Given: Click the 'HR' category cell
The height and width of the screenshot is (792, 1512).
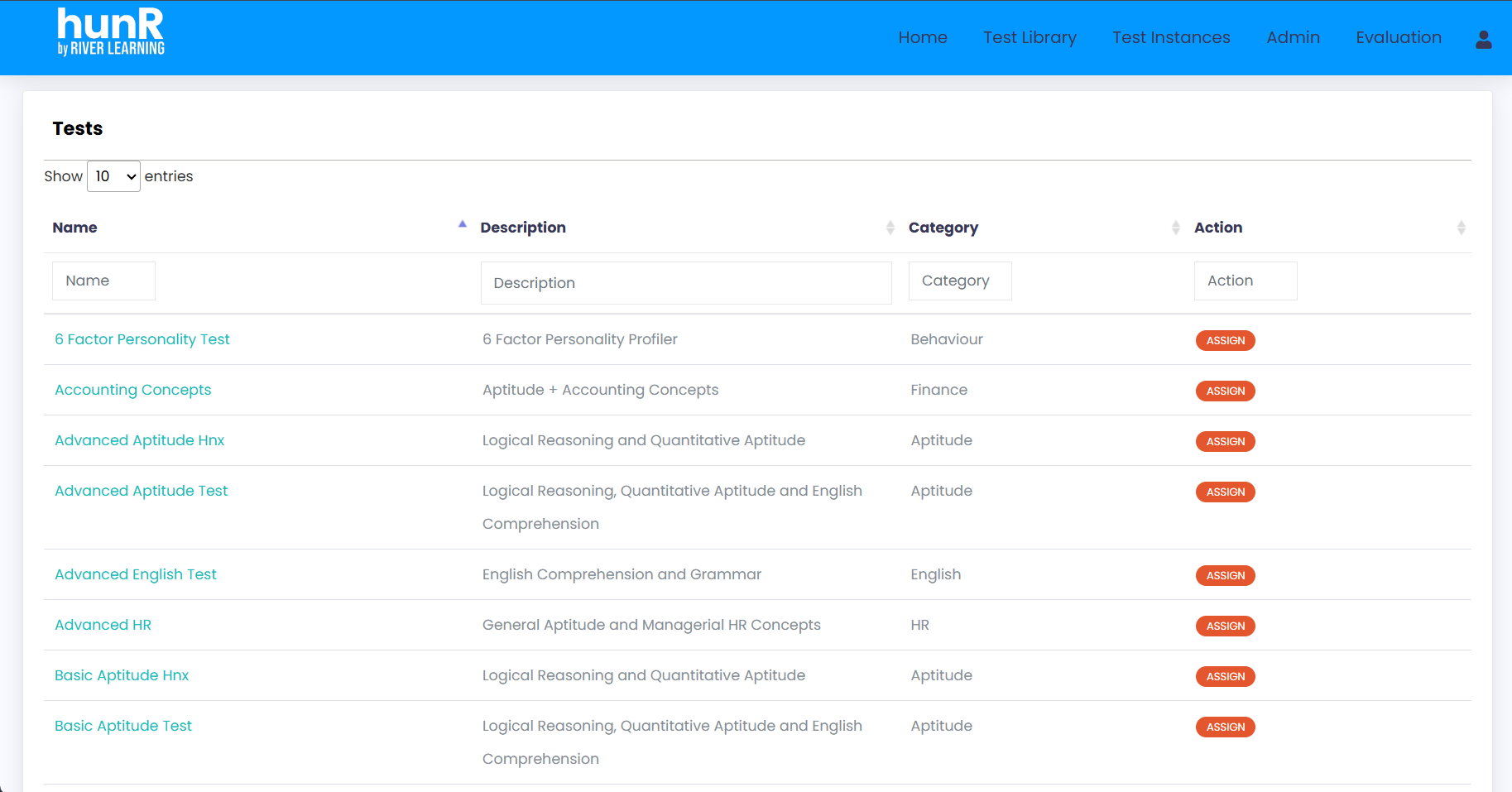Looking at the screenshot, I should pos(920,625).
